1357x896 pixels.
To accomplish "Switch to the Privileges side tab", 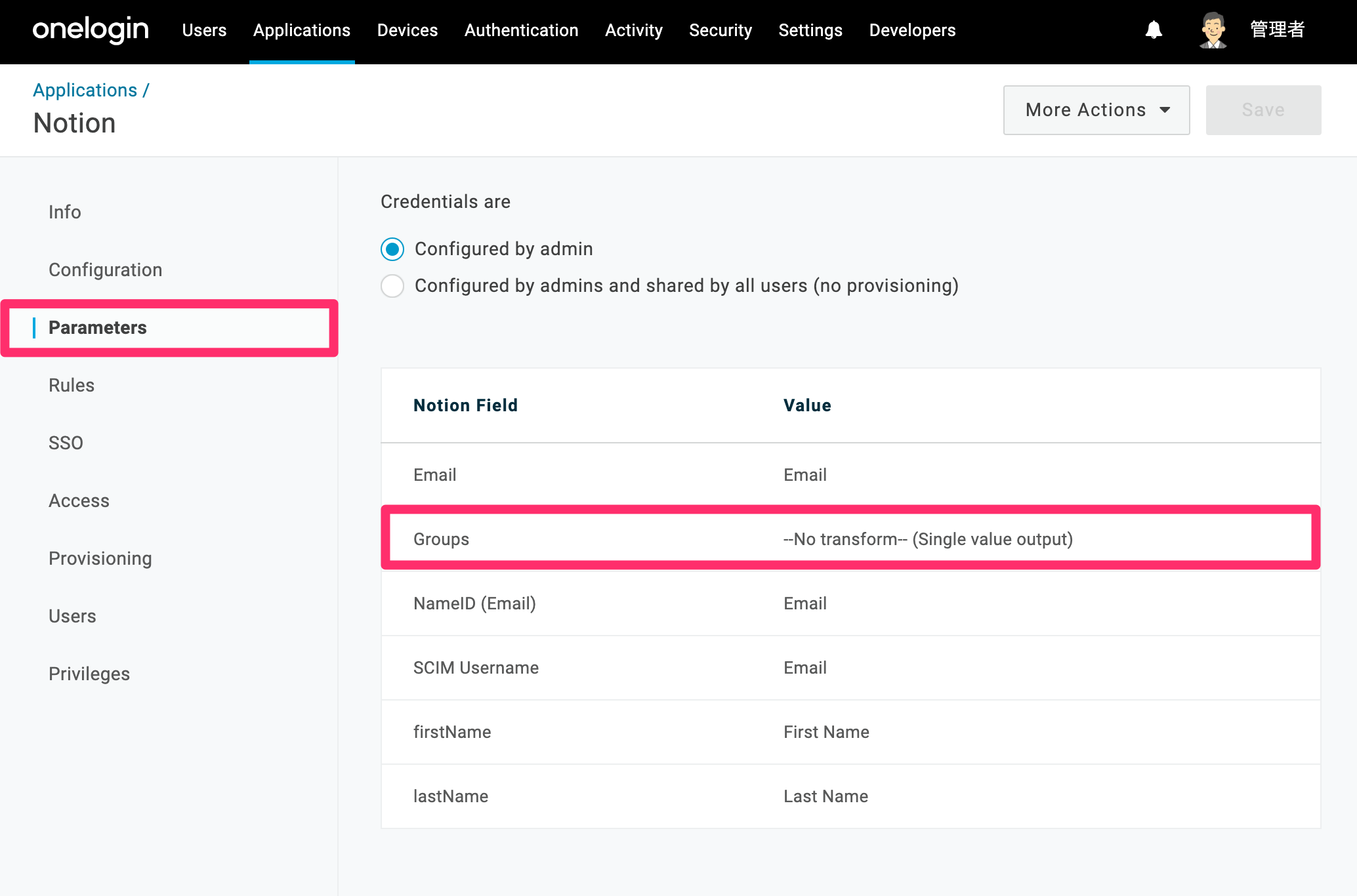I will coord(89,674).
